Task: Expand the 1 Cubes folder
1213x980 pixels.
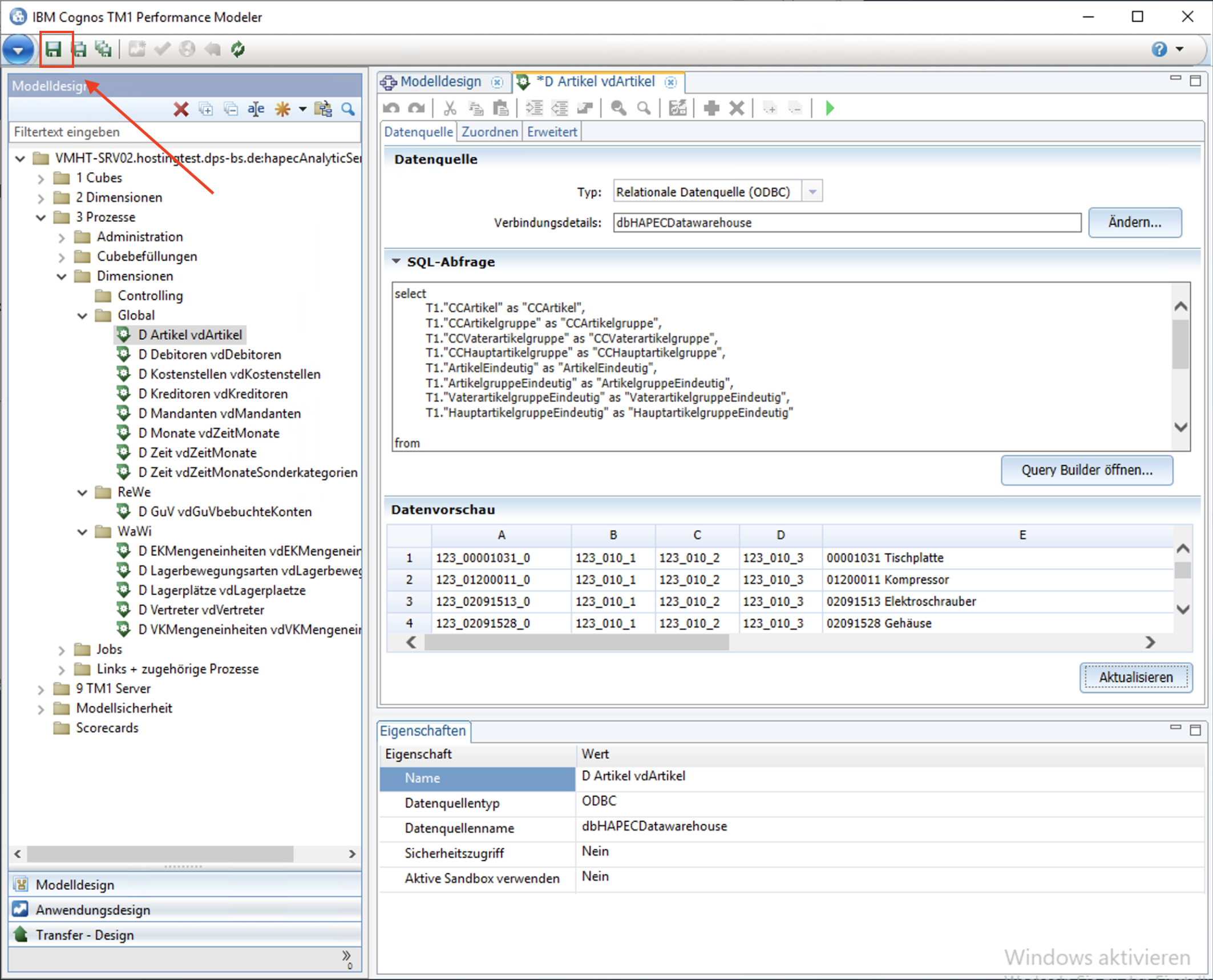Action: pos(41,179)
